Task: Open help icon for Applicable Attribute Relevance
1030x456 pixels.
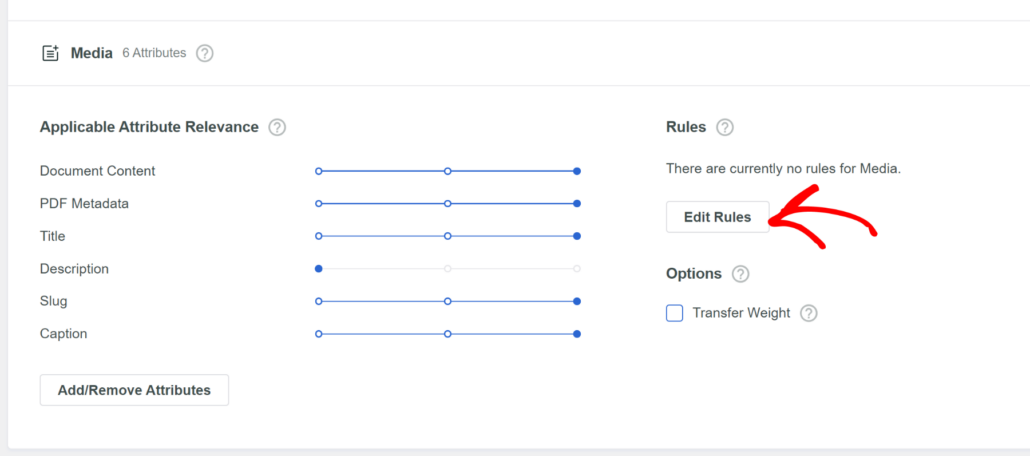Action: click(277, 128)
